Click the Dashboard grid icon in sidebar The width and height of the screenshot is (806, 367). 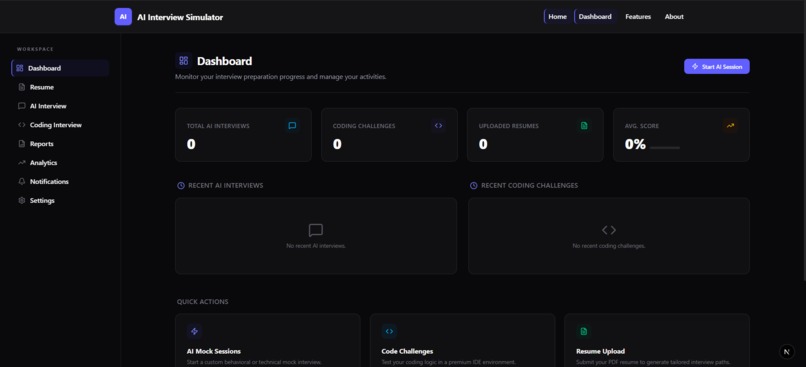click(x=20, y=68)
